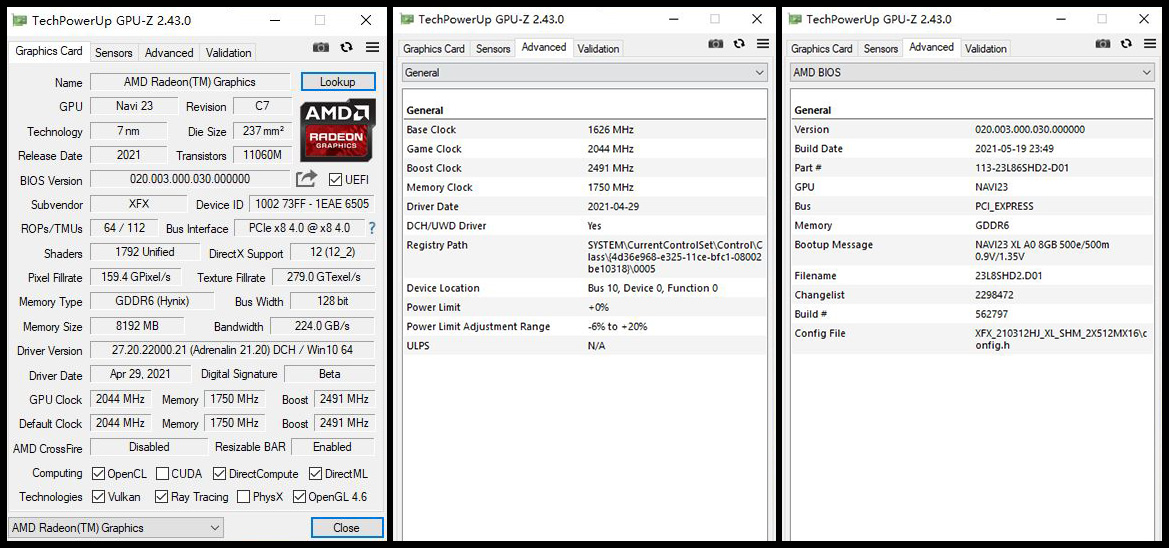
Task: Click the refresh icon in the right window
Action: tap(1127, 43)
